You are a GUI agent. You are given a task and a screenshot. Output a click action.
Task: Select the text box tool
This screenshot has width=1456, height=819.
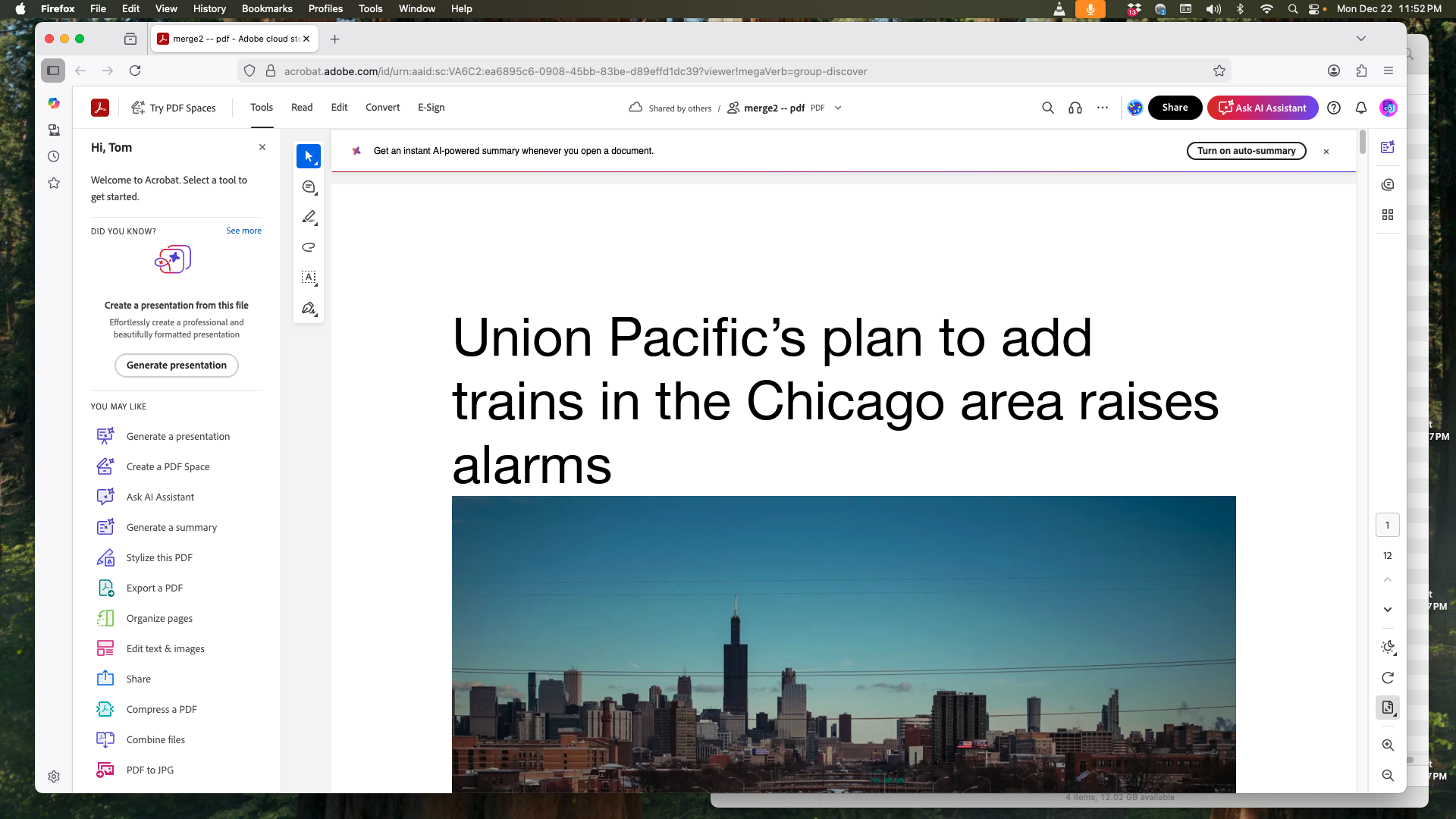(308, 278)
